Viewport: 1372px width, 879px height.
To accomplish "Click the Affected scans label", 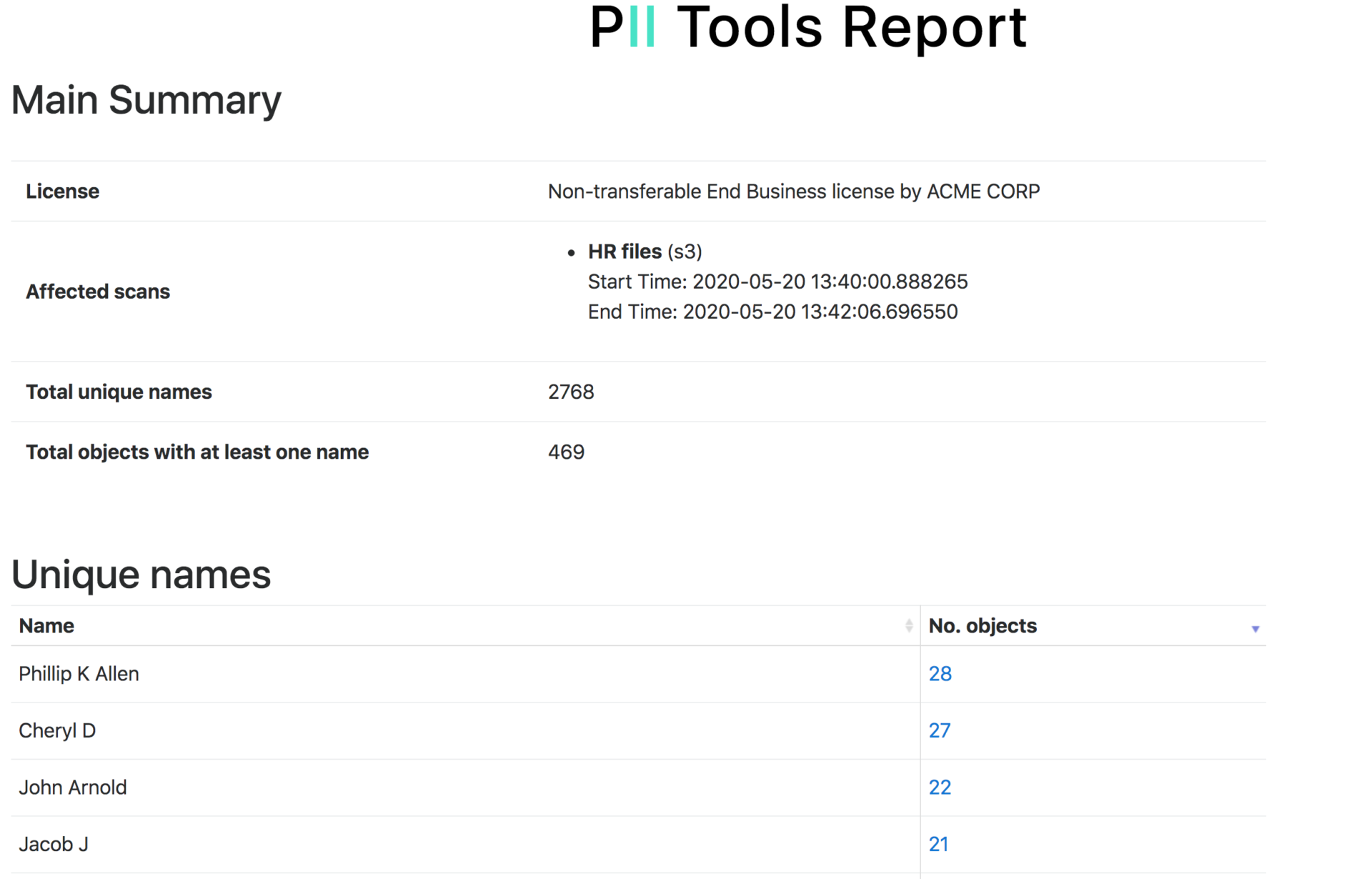I will click(98, 291).
